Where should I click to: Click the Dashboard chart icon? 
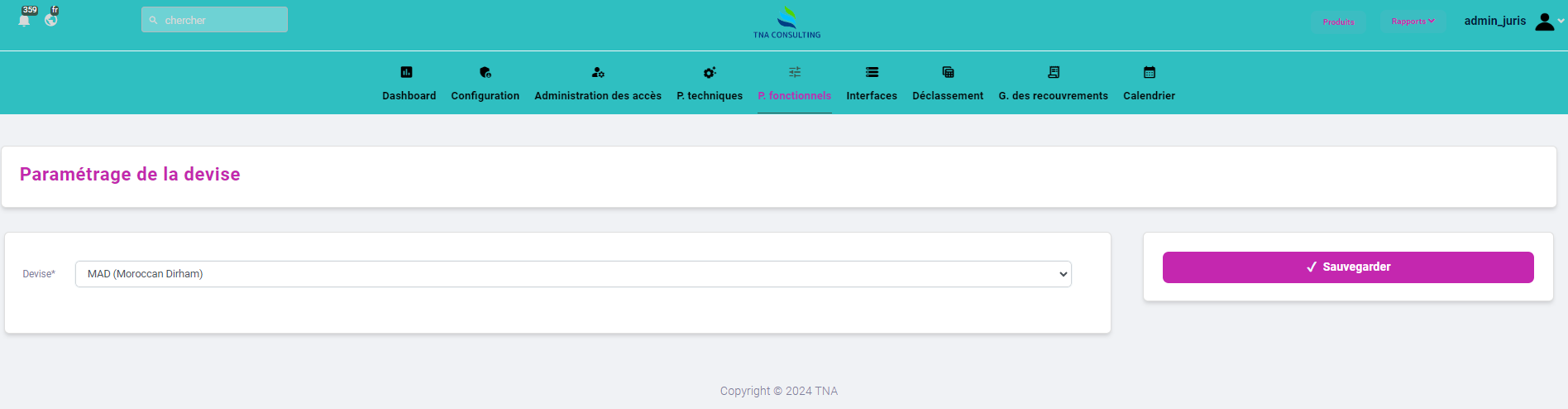[406, 72]
